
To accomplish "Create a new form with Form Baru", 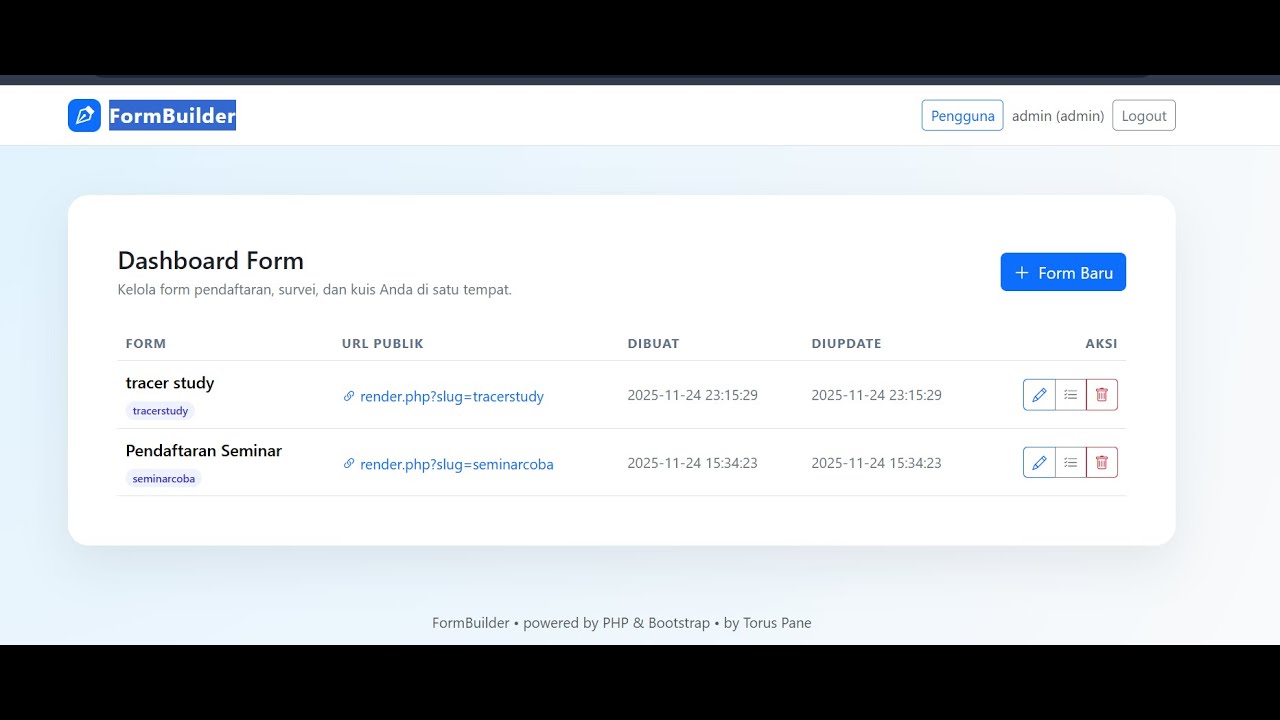I will coord(1063,272).
